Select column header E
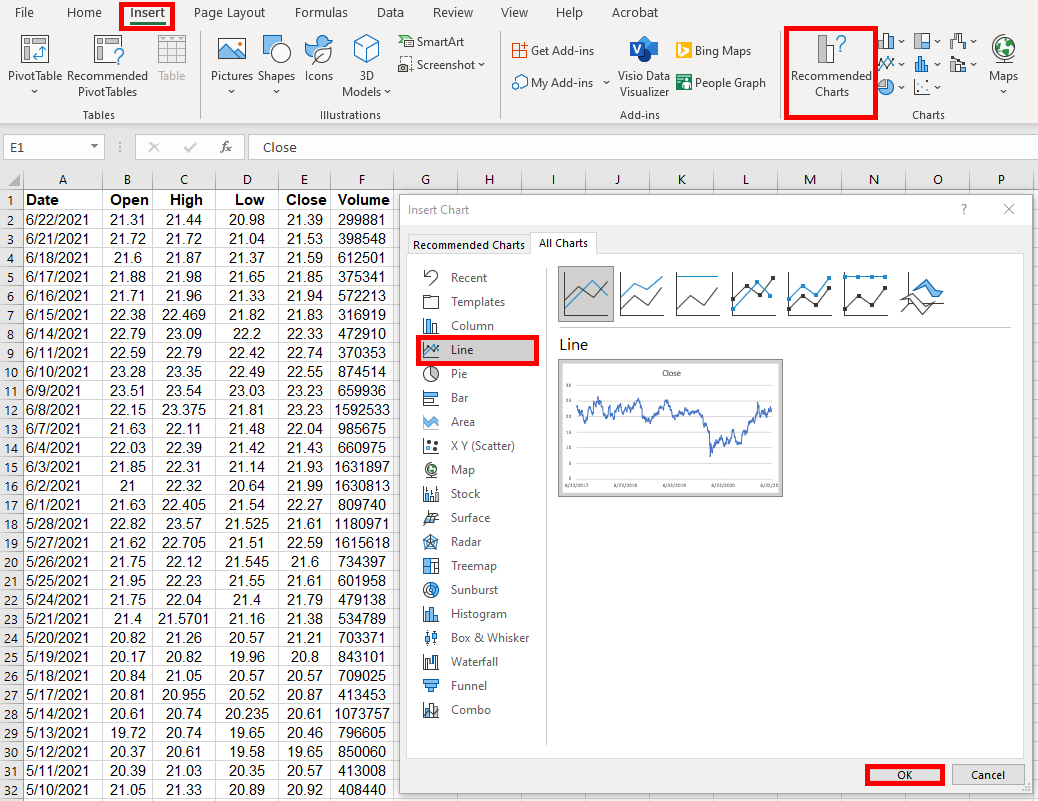This screenshot has height=801, width=1038. coord(304,179)
